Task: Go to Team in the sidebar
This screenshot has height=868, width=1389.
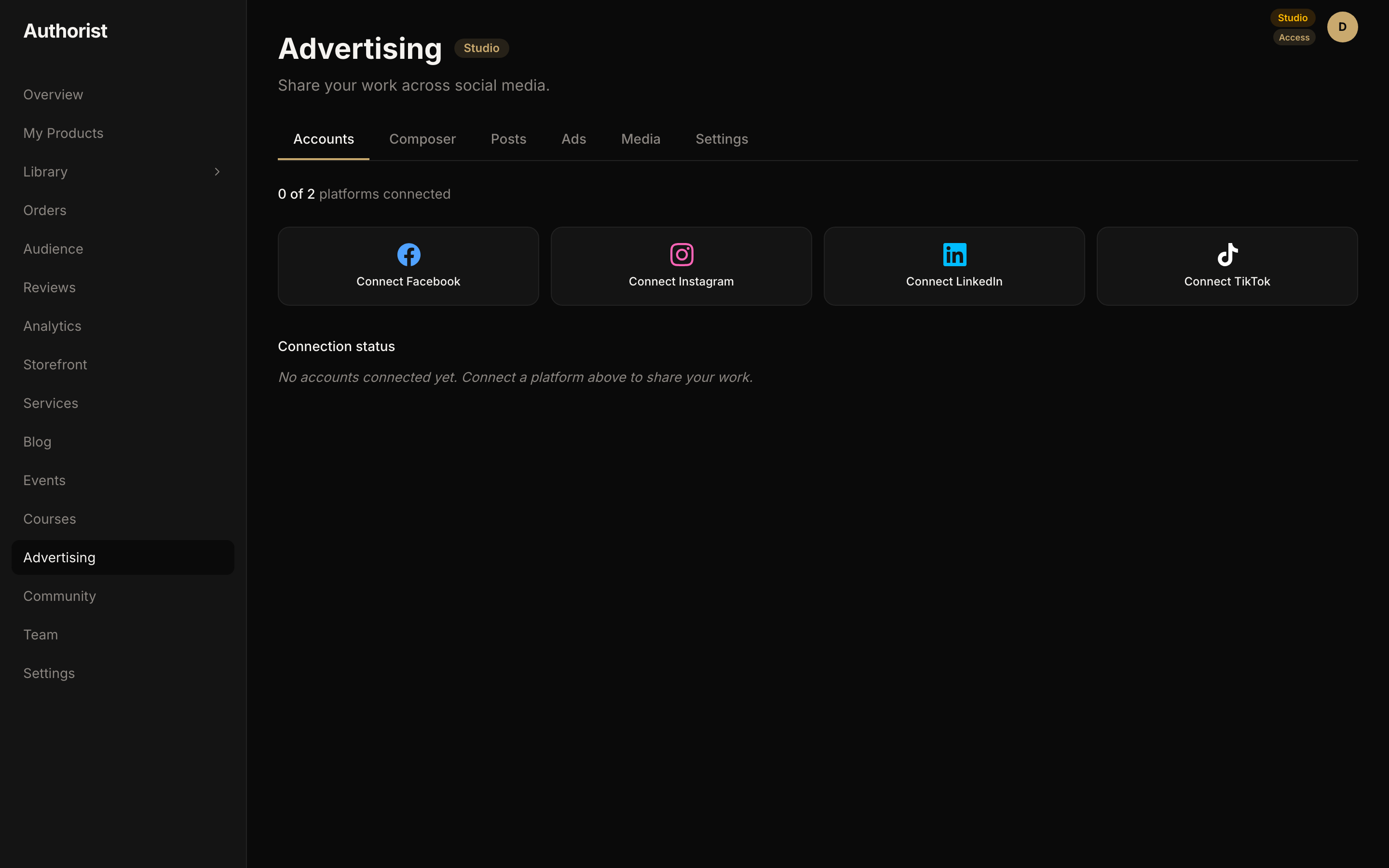Action: point(123,634)
